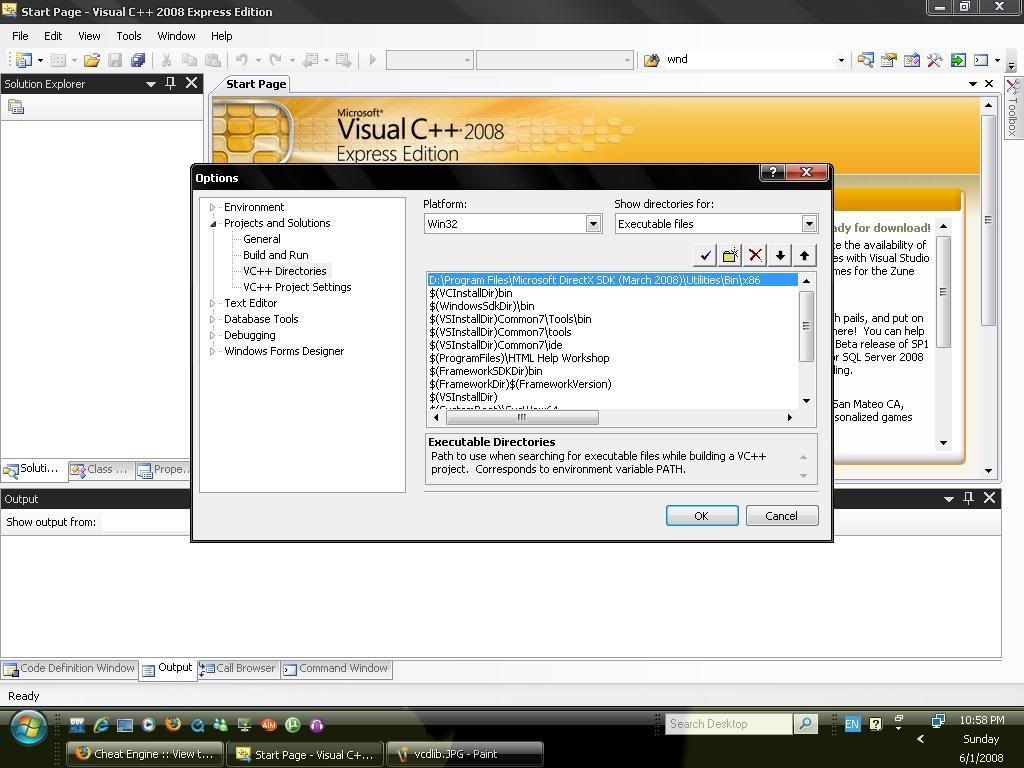Open the File menu
1024x768 pixels.
pos(20,36)
